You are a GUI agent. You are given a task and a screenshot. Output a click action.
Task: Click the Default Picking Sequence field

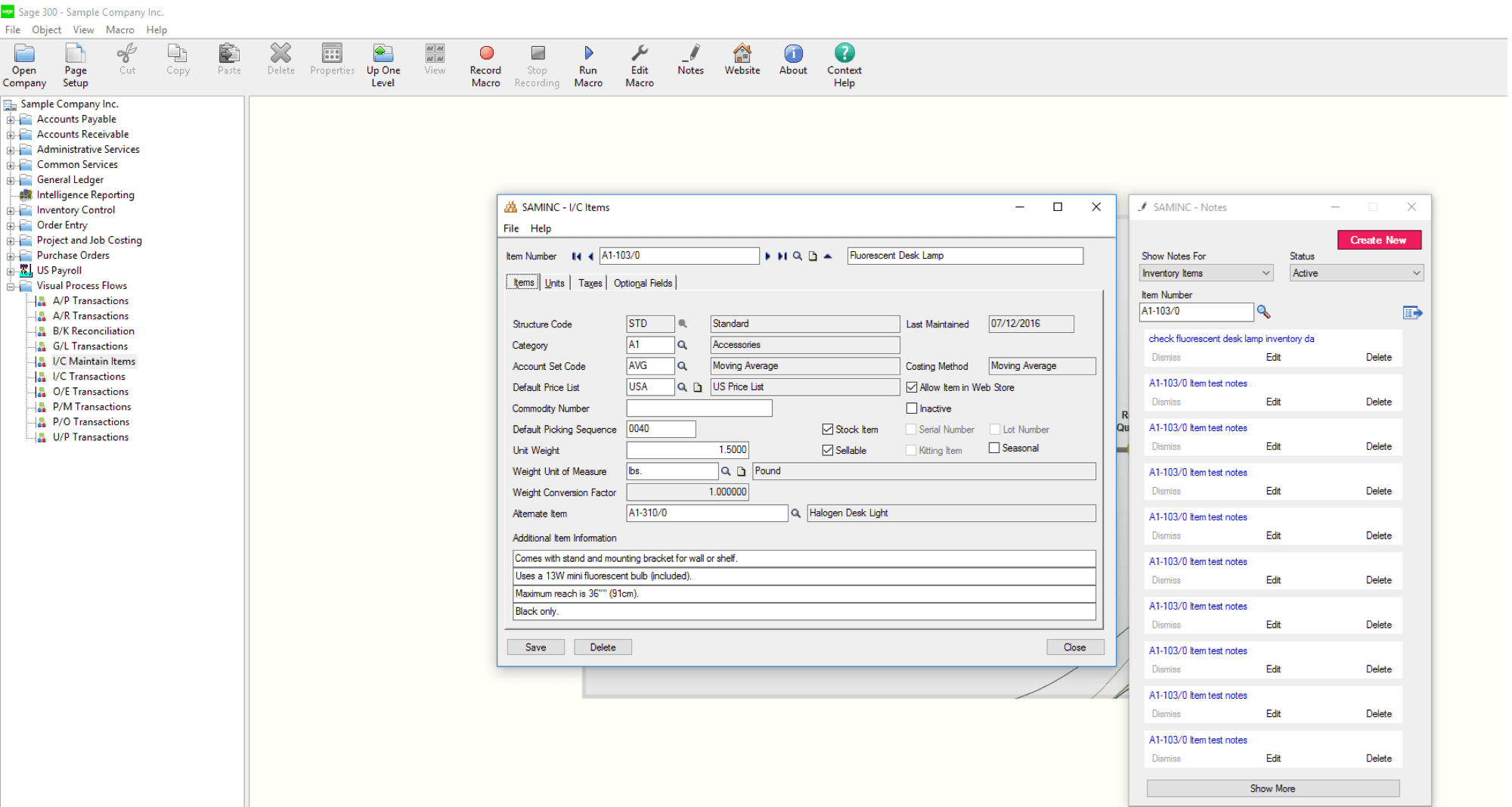[x=661, y=429]
